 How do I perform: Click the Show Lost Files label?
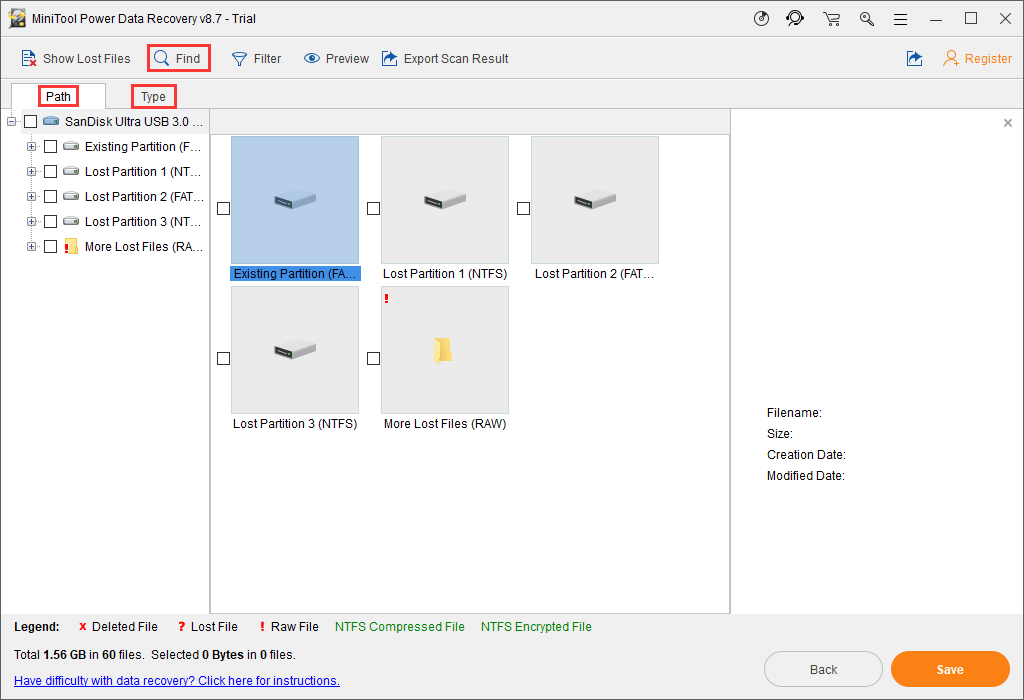[x=87, y=59]
